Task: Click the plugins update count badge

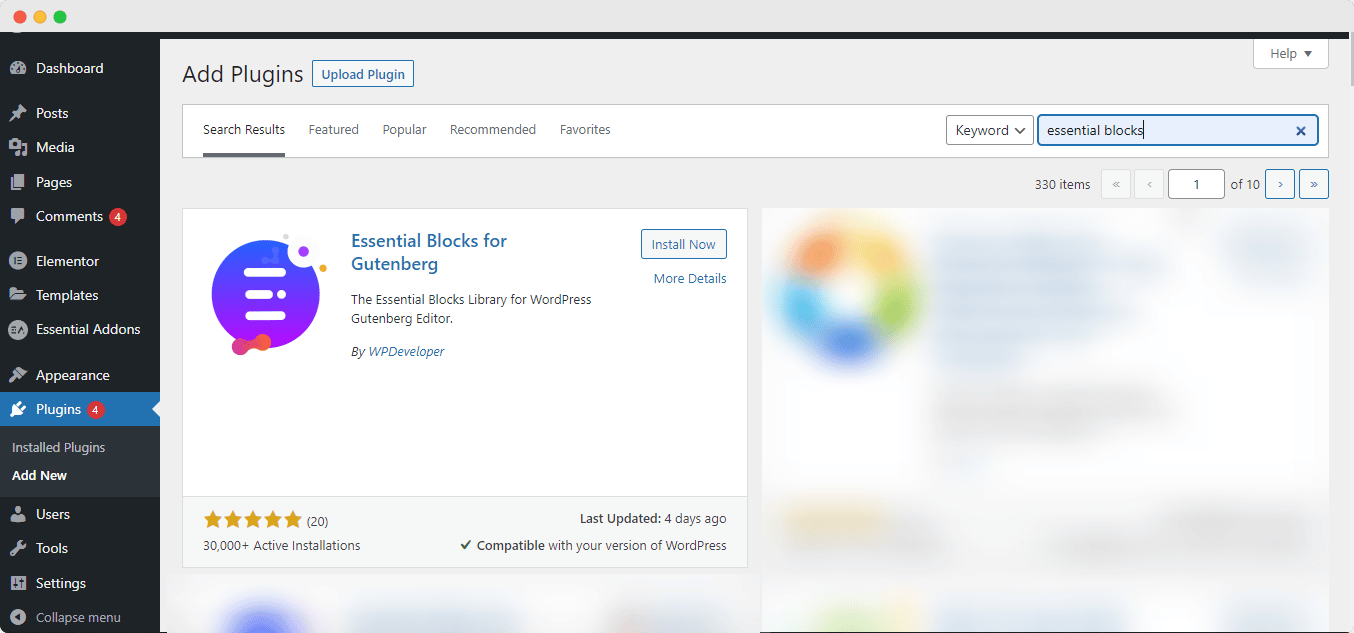Action: (96, 410)
